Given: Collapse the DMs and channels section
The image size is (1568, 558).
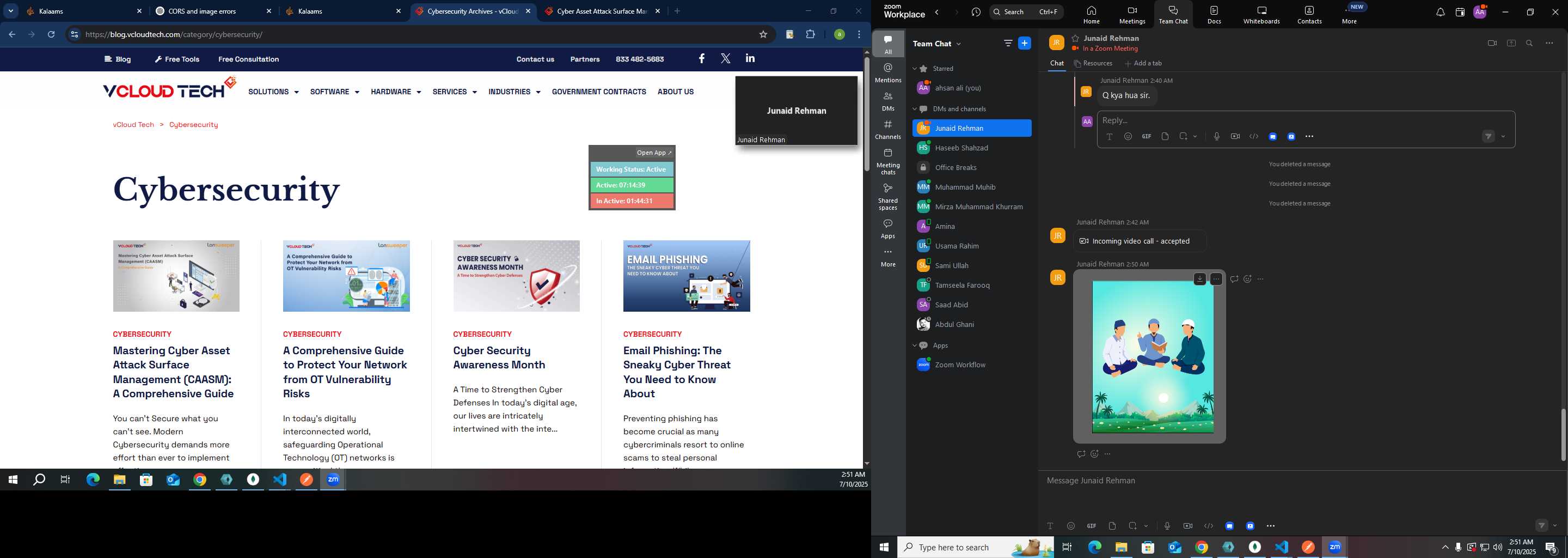Looking at the screenshot, I should click(x=914, y=109).
